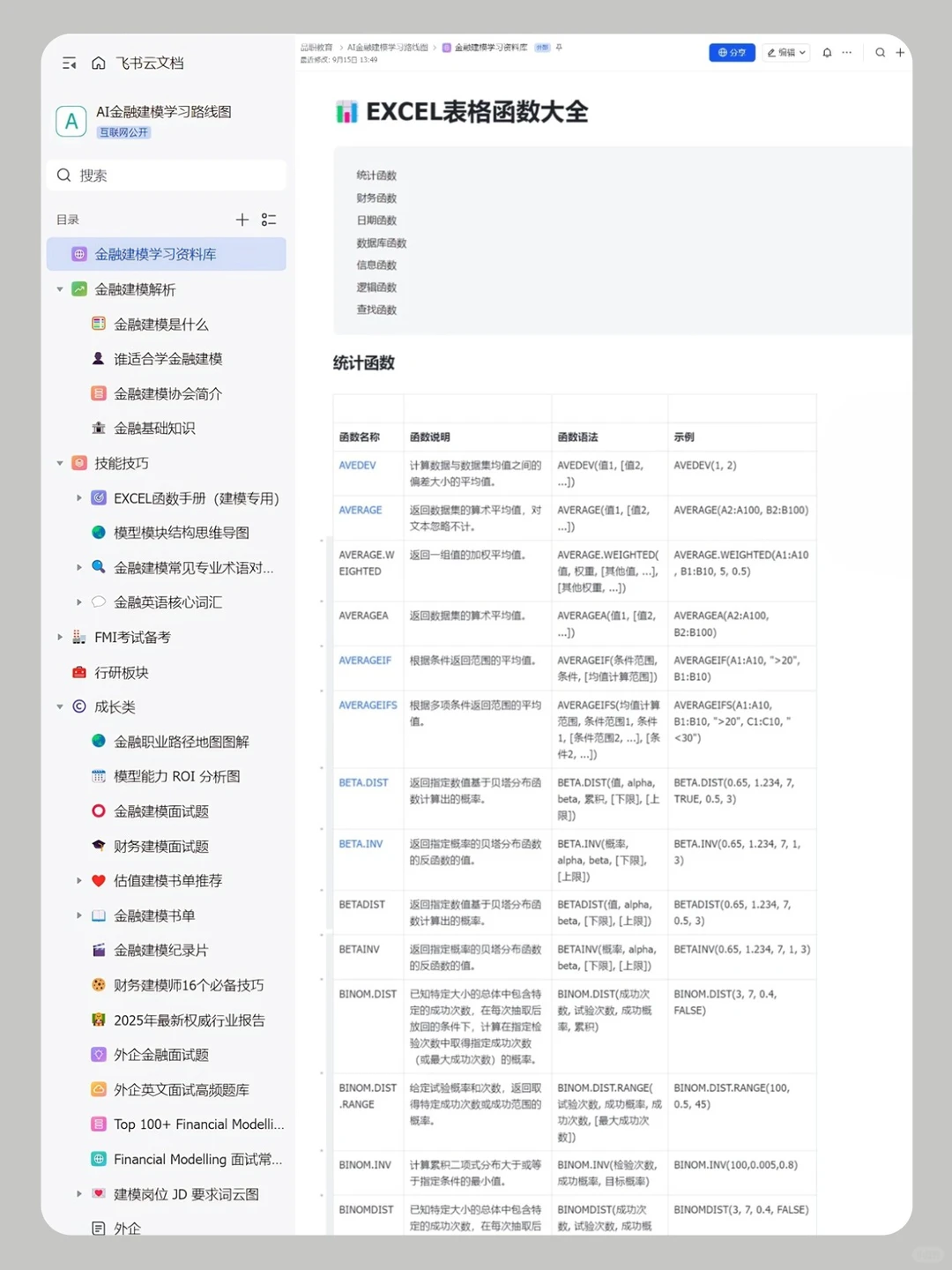Open the catalog settings icon next to 目录

269,219
